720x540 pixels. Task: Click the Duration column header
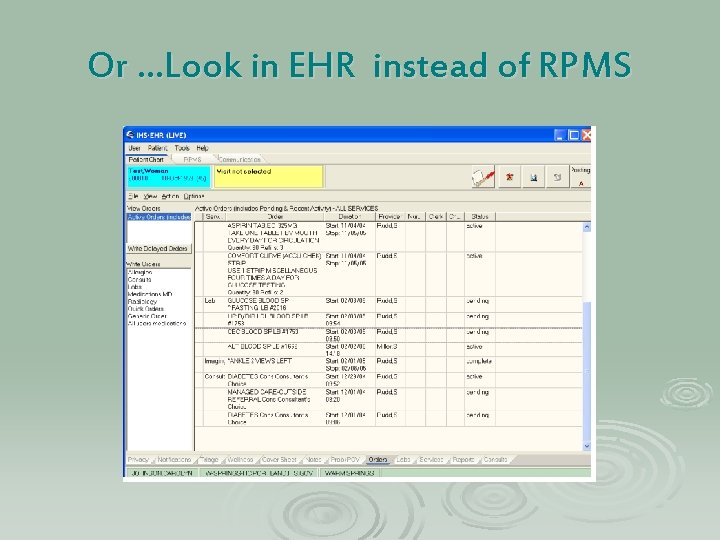tap(349, 216)
